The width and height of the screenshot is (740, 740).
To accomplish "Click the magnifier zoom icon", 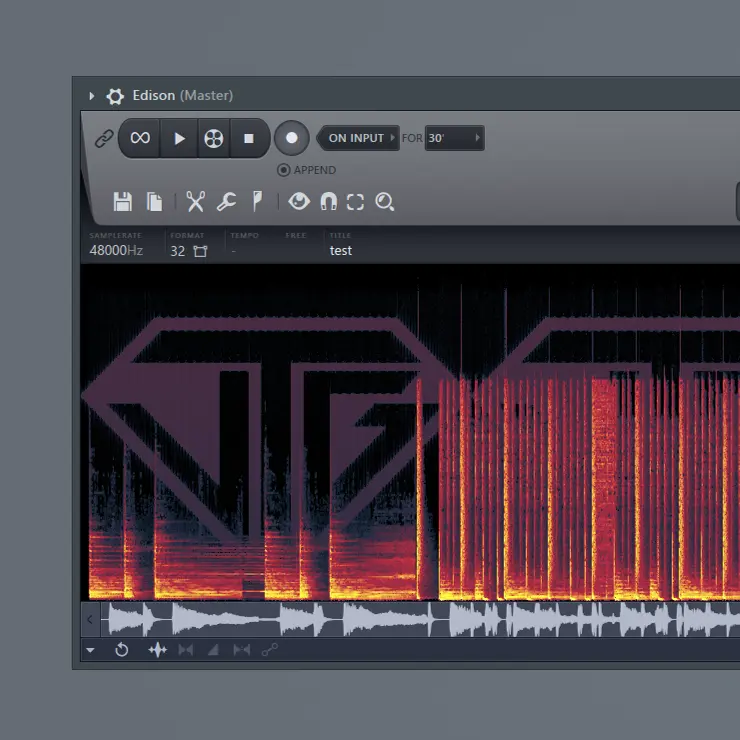I will (385, 202).
